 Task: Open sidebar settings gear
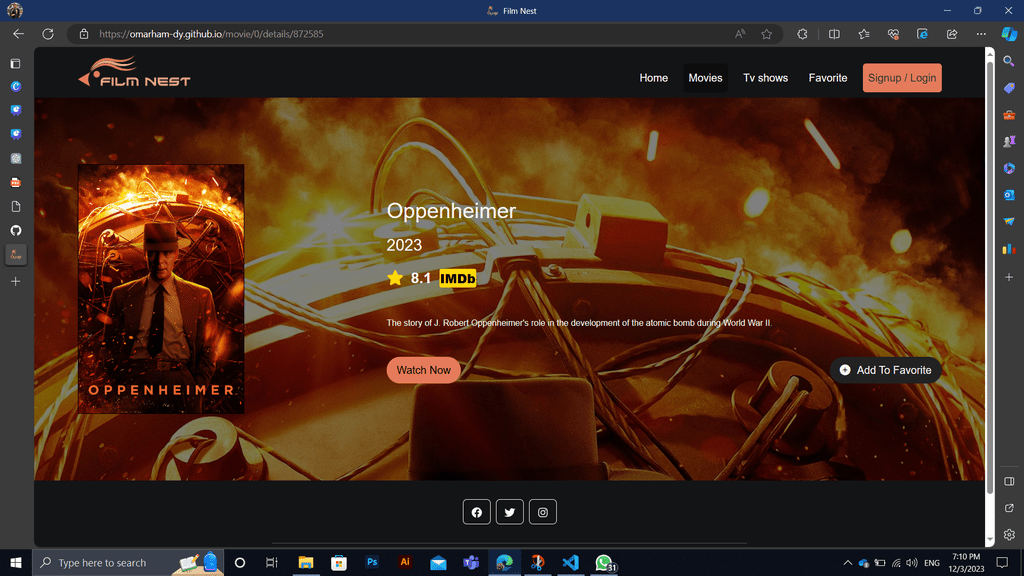point(1009,535)
